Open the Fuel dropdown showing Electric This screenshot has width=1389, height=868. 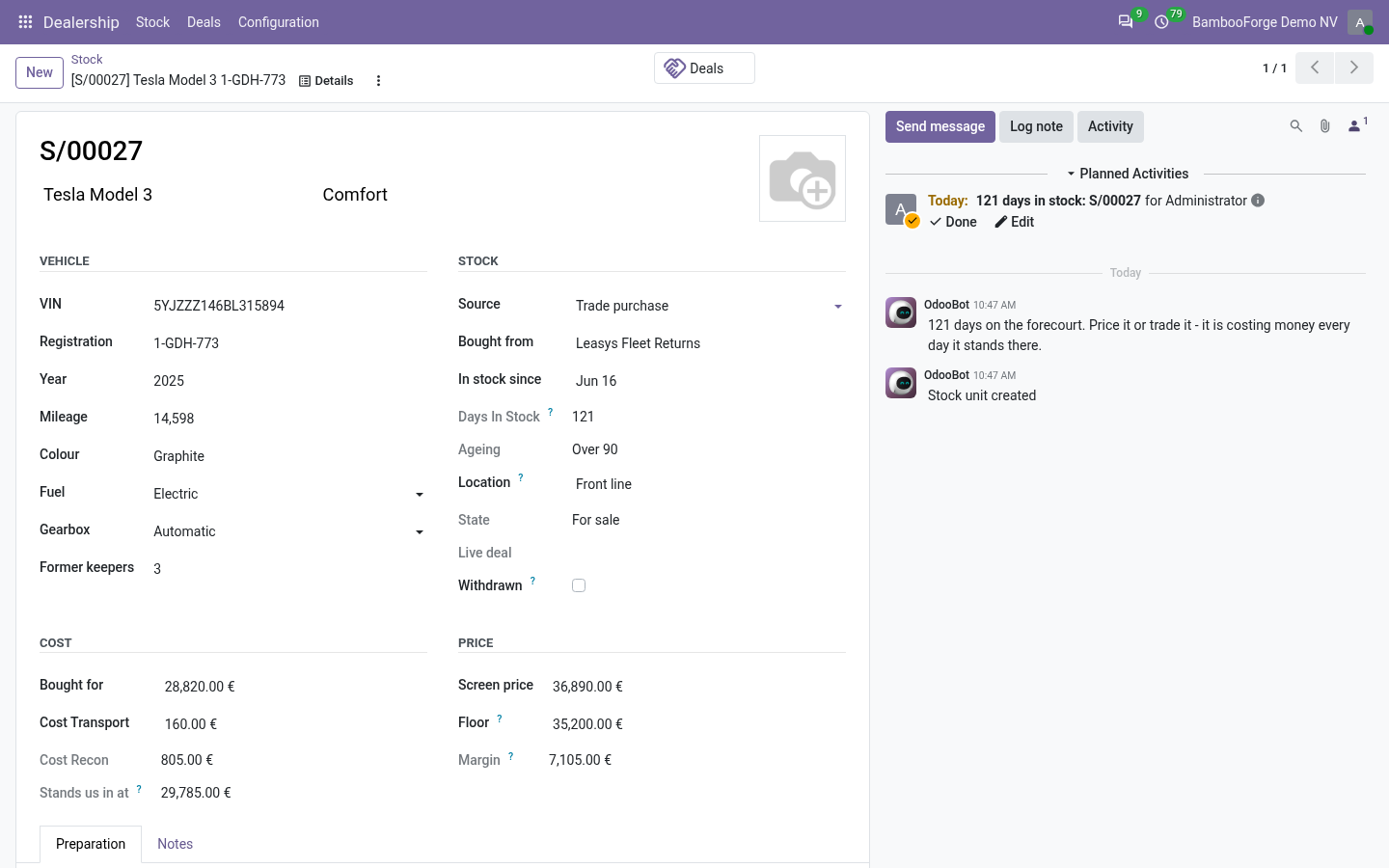(288, 494)
